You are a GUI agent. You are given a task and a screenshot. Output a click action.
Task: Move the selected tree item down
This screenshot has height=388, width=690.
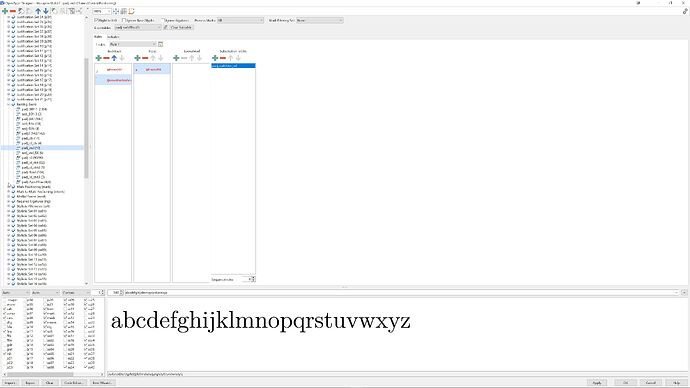(46, 11)
